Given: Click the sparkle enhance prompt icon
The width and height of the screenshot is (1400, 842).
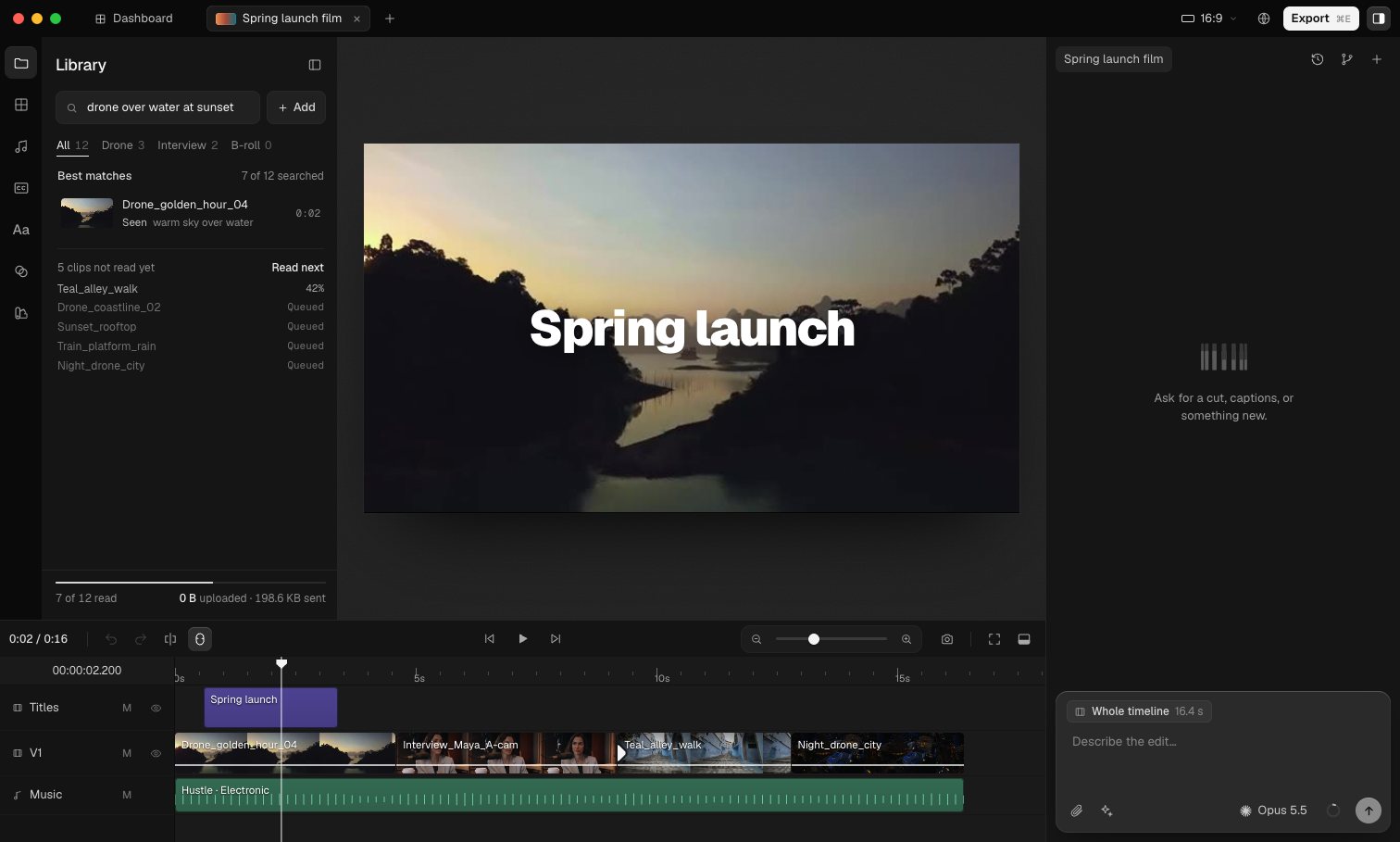Looking at the screenshot, I should 1106,811.
